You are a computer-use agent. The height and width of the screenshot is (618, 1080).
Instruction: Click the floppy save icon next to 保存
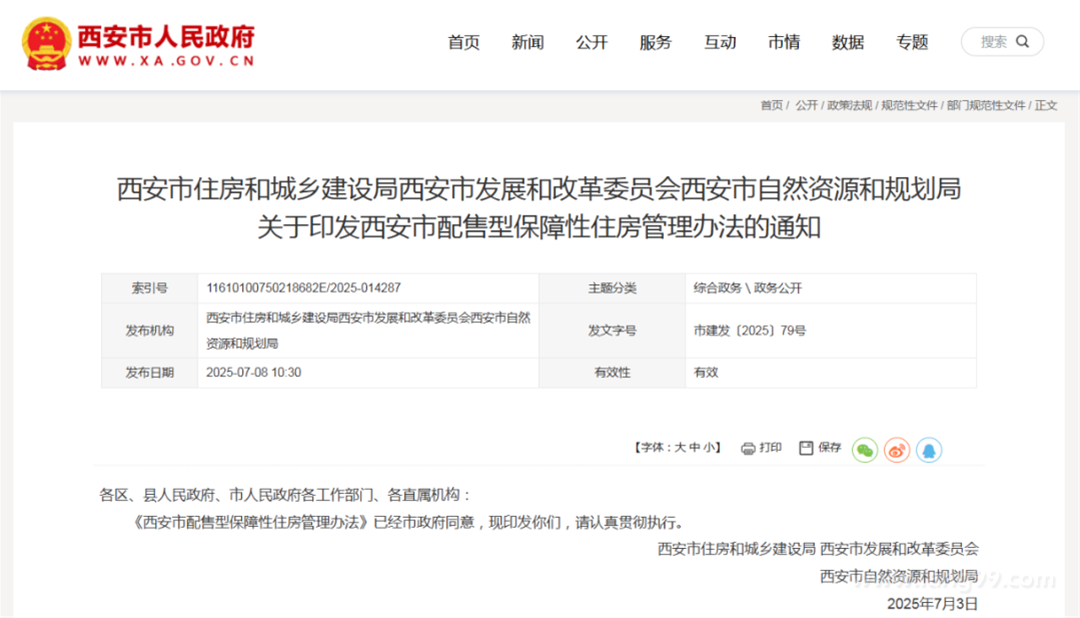coord(806,448)
